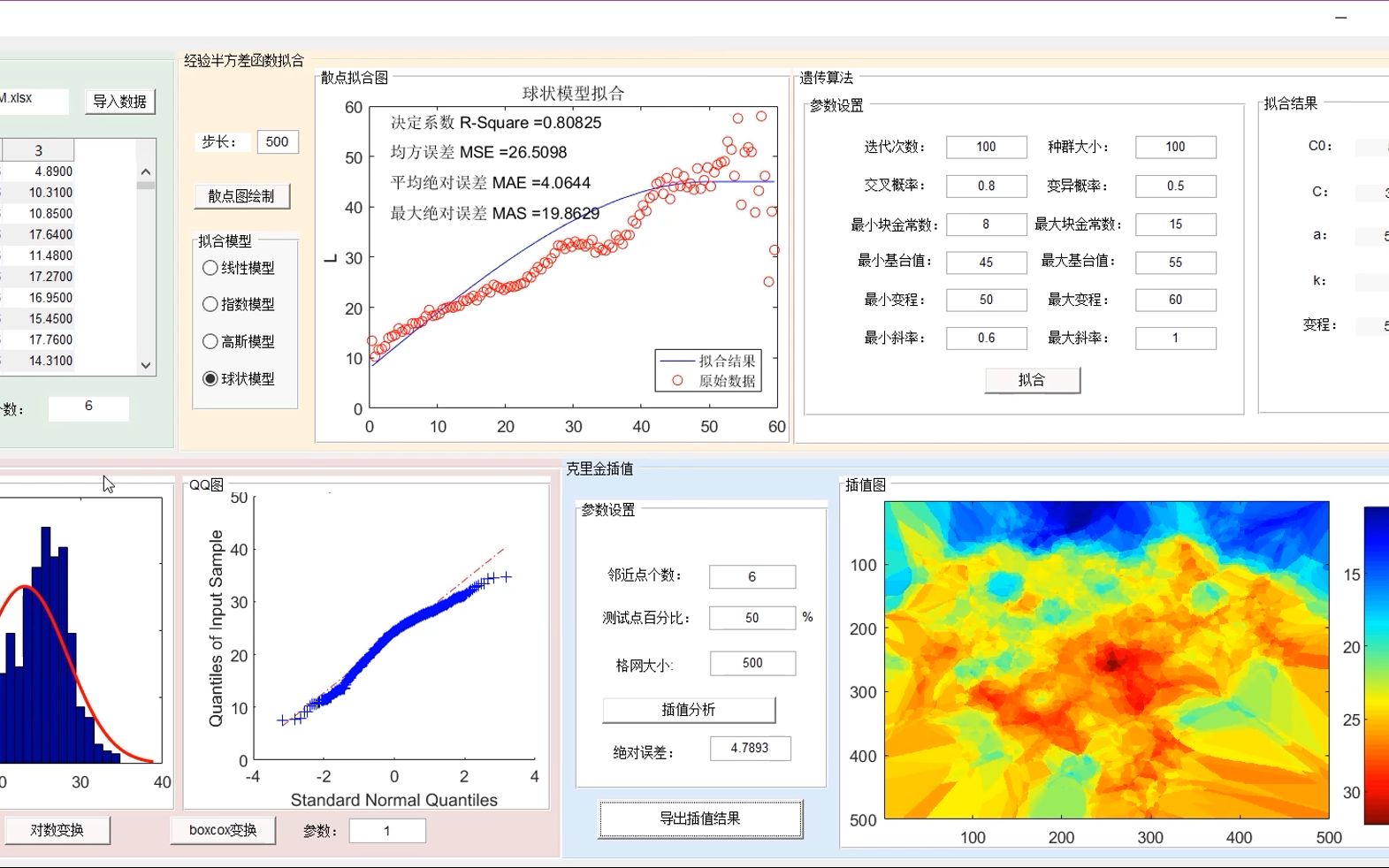
Task: Click table cell 15.4500
Action: [x=38, y=318]
